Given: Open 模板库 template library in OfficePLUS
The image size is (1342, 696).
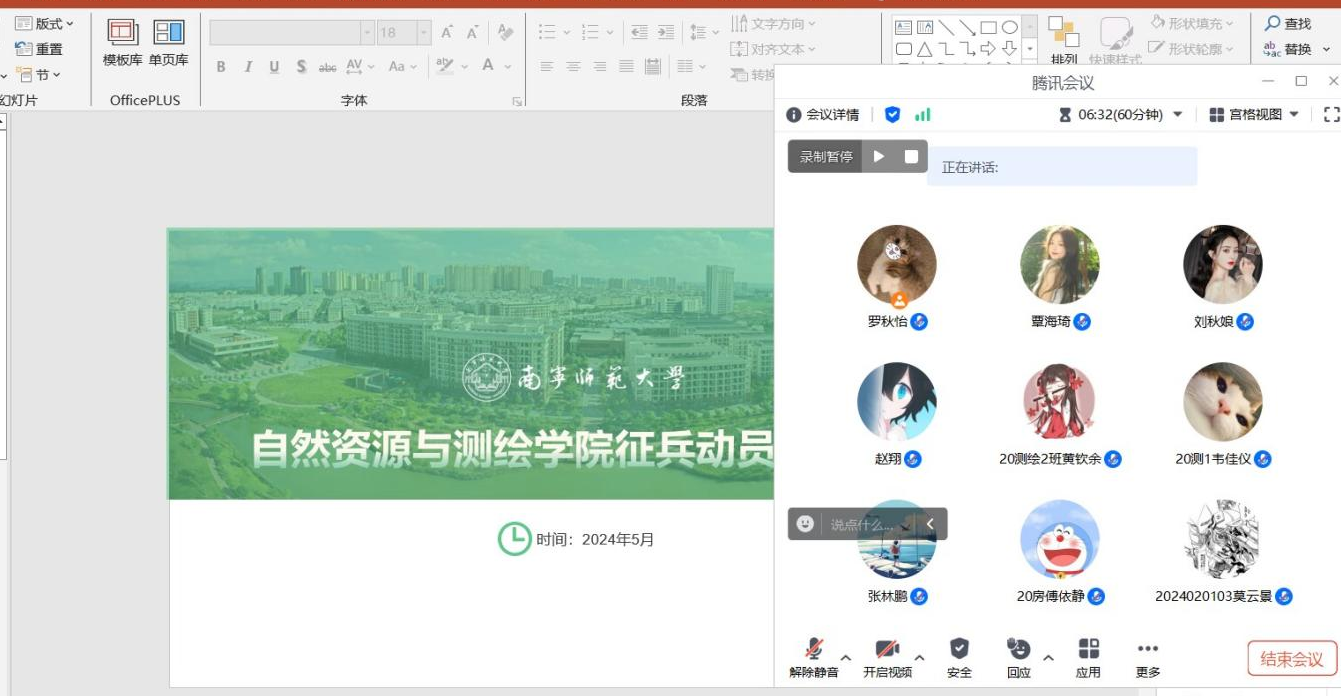Looking at the screenshot, I should click(123, 43).
